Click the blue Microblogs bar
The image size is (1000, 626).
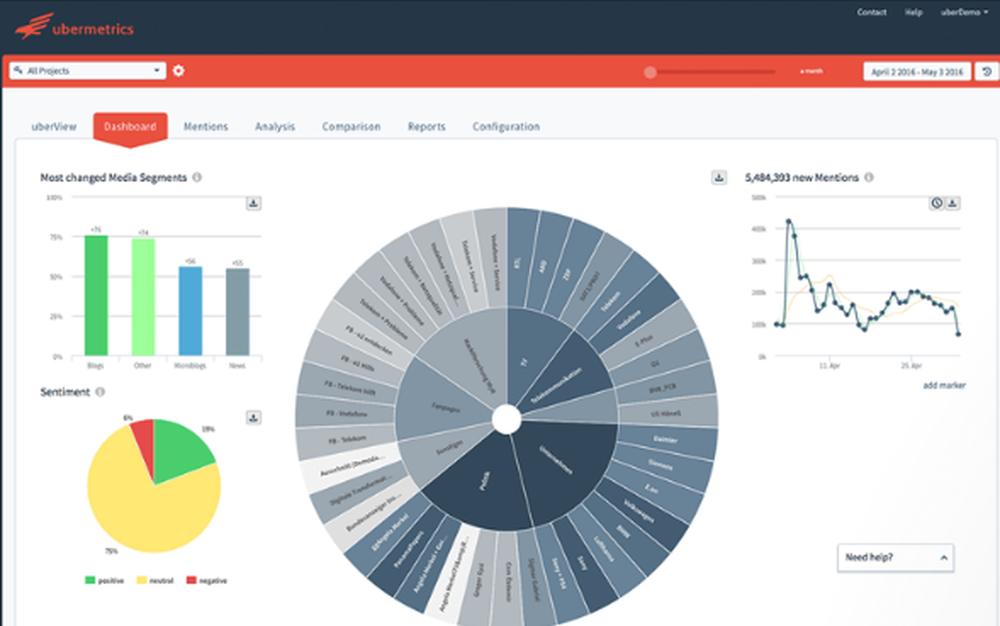point(190,310)
